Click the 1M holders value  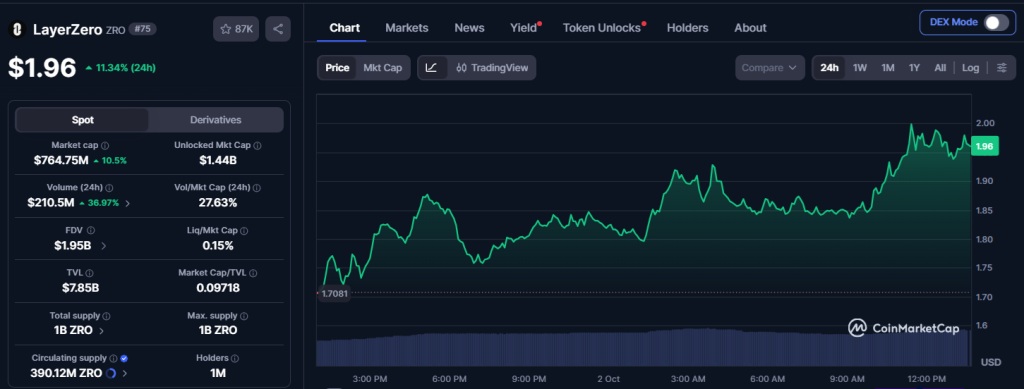pyautogui.click(x=218, y=373)
